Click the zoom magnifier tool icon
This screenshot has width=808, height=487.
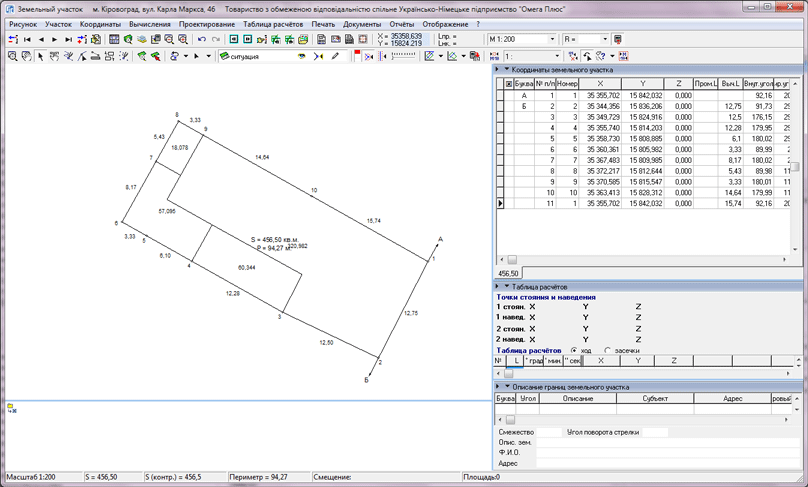click(x=12, y=57)
